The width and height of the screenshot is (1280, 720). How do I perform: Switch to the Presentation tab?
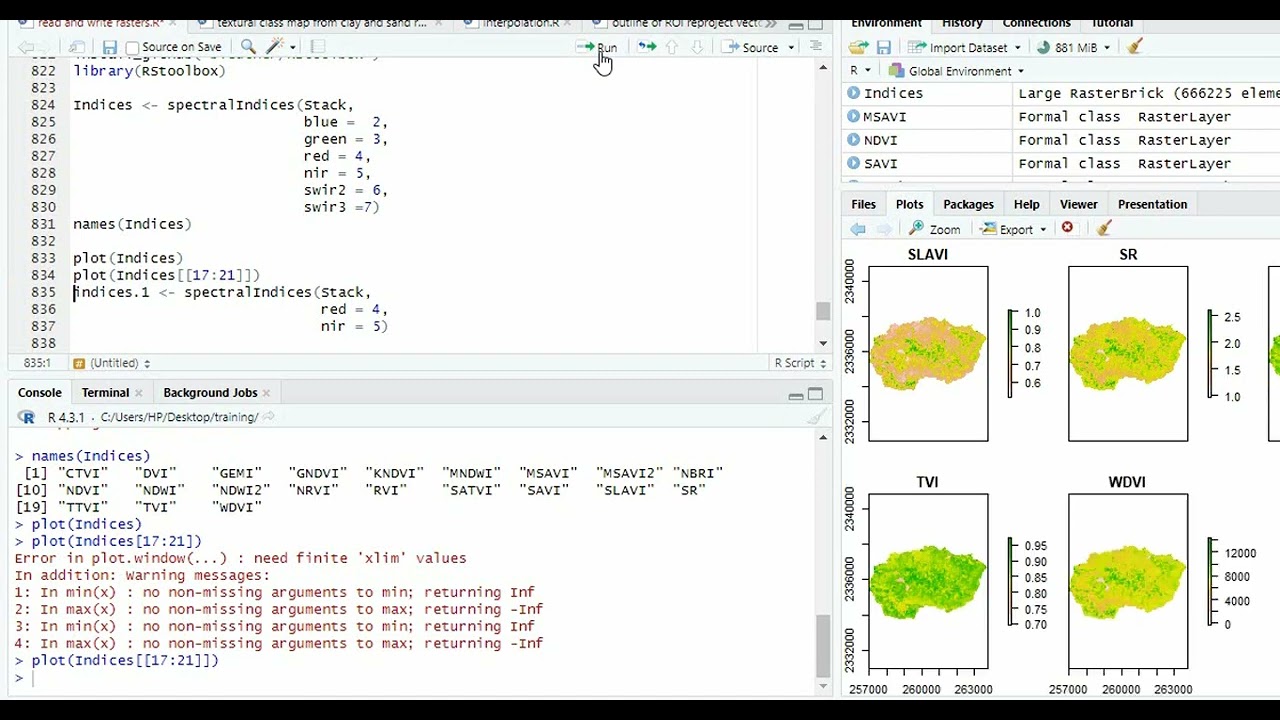tap(1152, 204)
